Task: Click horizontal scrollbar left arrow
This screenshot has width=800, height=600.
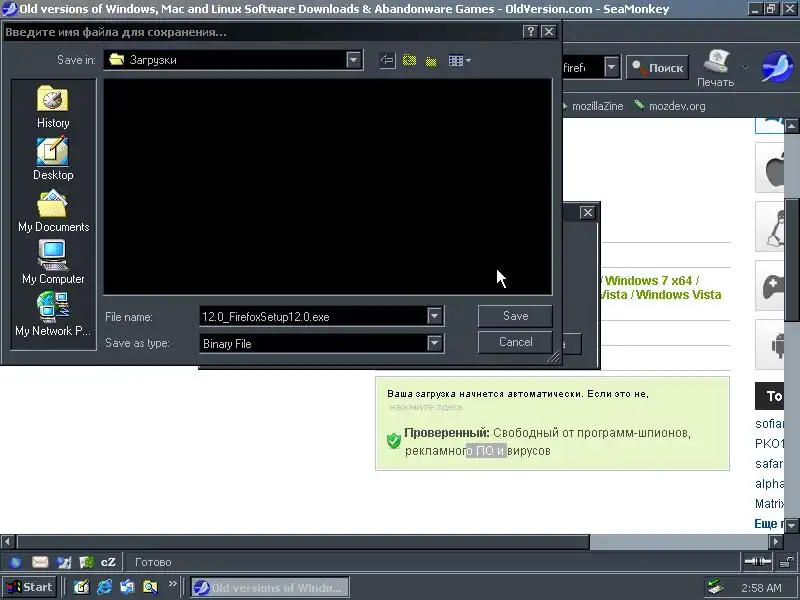Action: coord(8,541)
